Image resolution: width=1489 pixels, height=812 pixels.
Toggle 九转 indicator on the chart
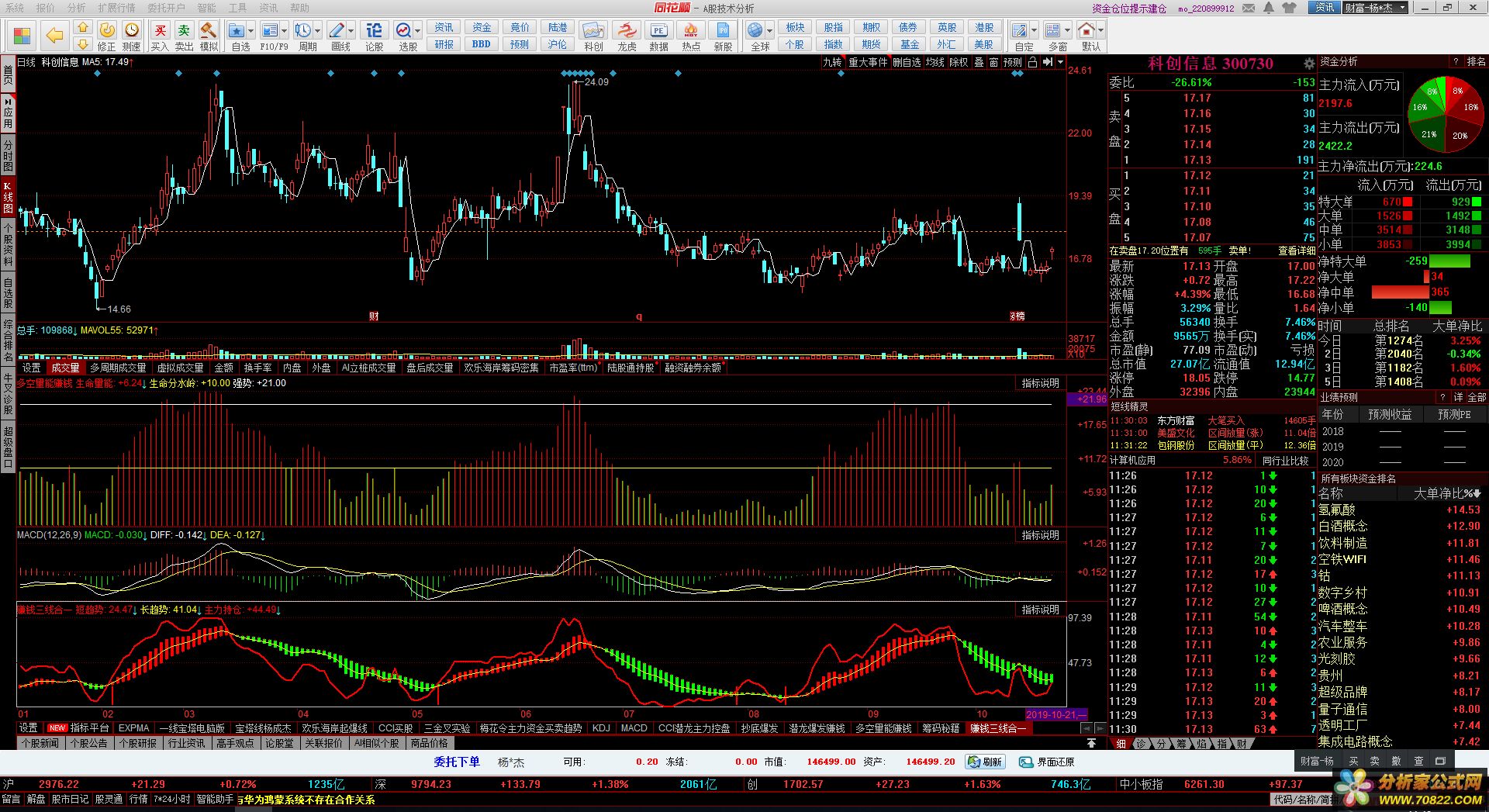coord(832,62)
